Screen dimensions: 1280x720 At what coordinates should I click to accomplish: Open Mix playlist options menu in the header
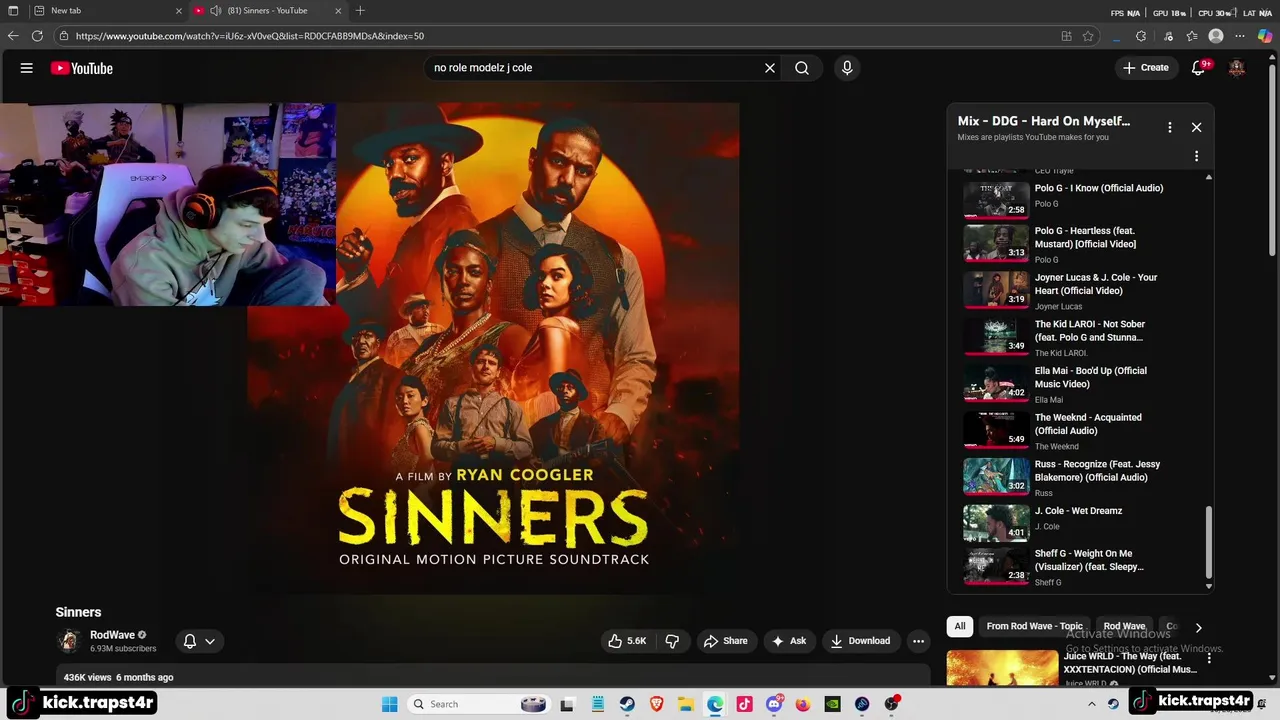coord(1169,127)
